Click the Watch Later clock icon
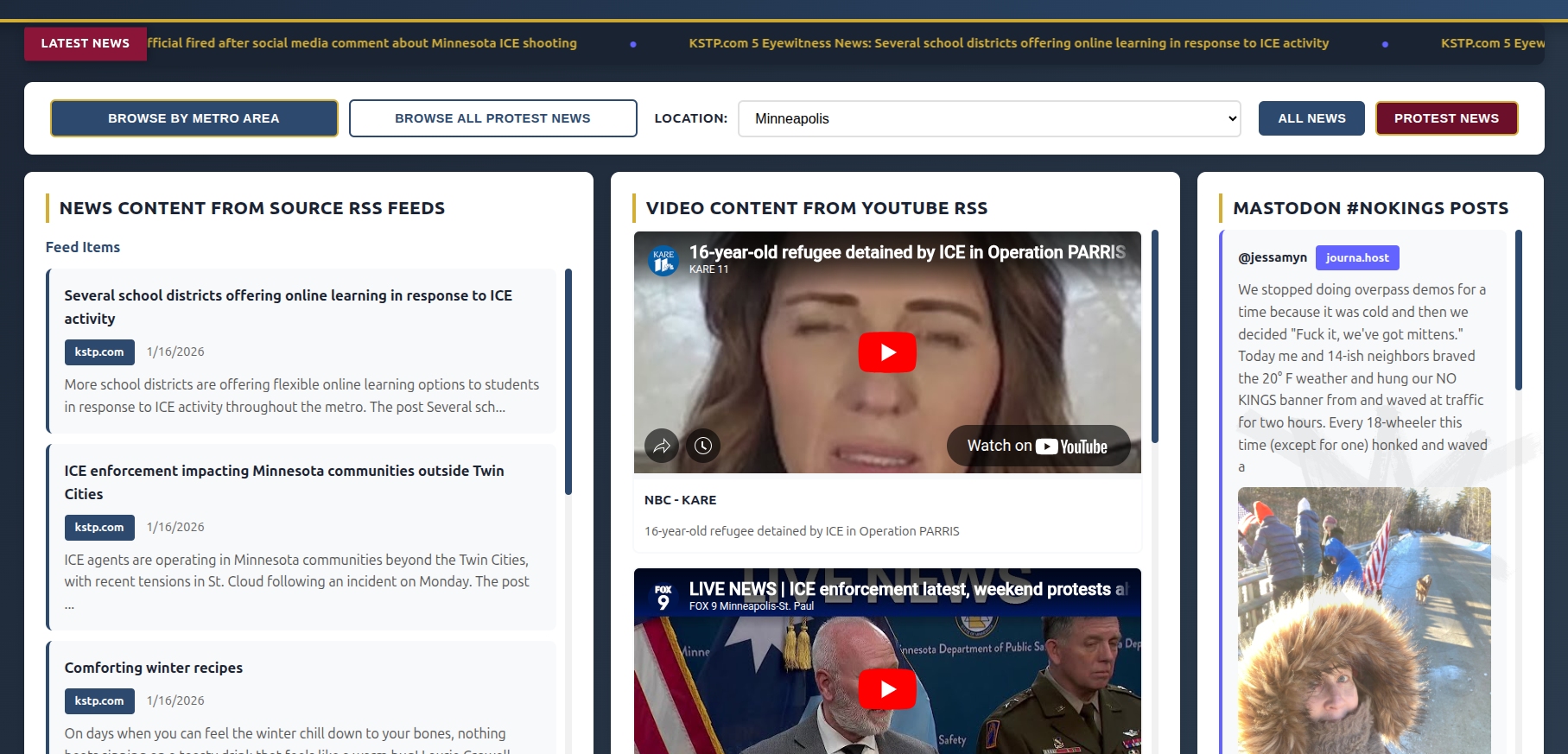1568x754 pixels. (x=703, y=446)
